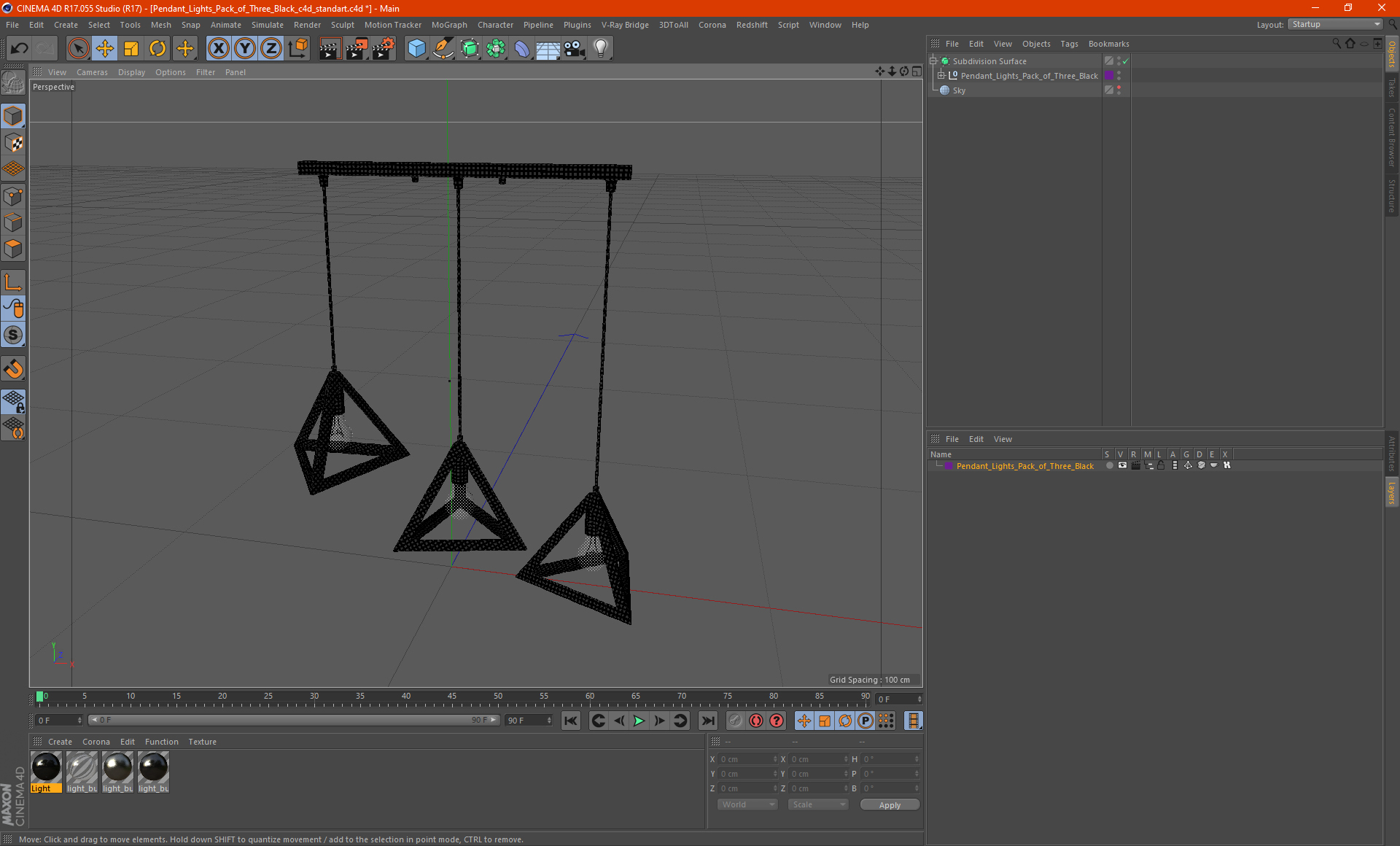The height and width of the screenshot is (846, 1400).
Task: Open the Simulate menu
Action: point(268,25)
